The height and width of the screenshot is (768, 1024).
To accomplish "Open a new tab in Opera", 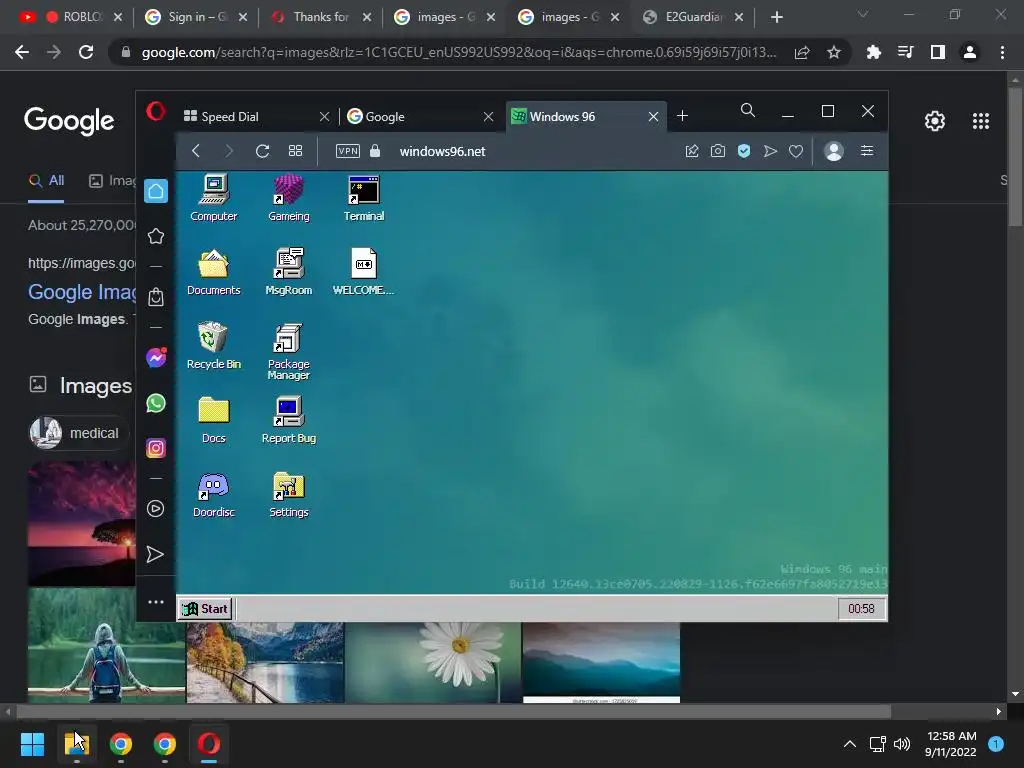I will point(682,116).
